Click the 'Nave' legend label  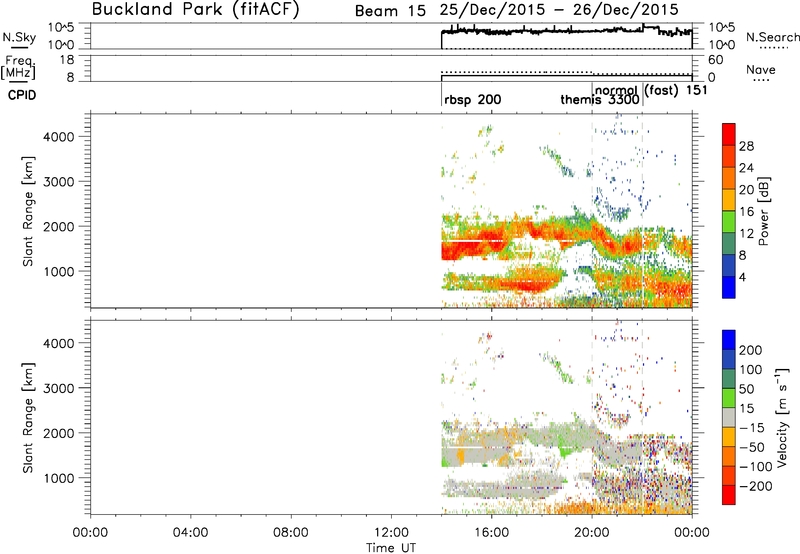point(761,70)
